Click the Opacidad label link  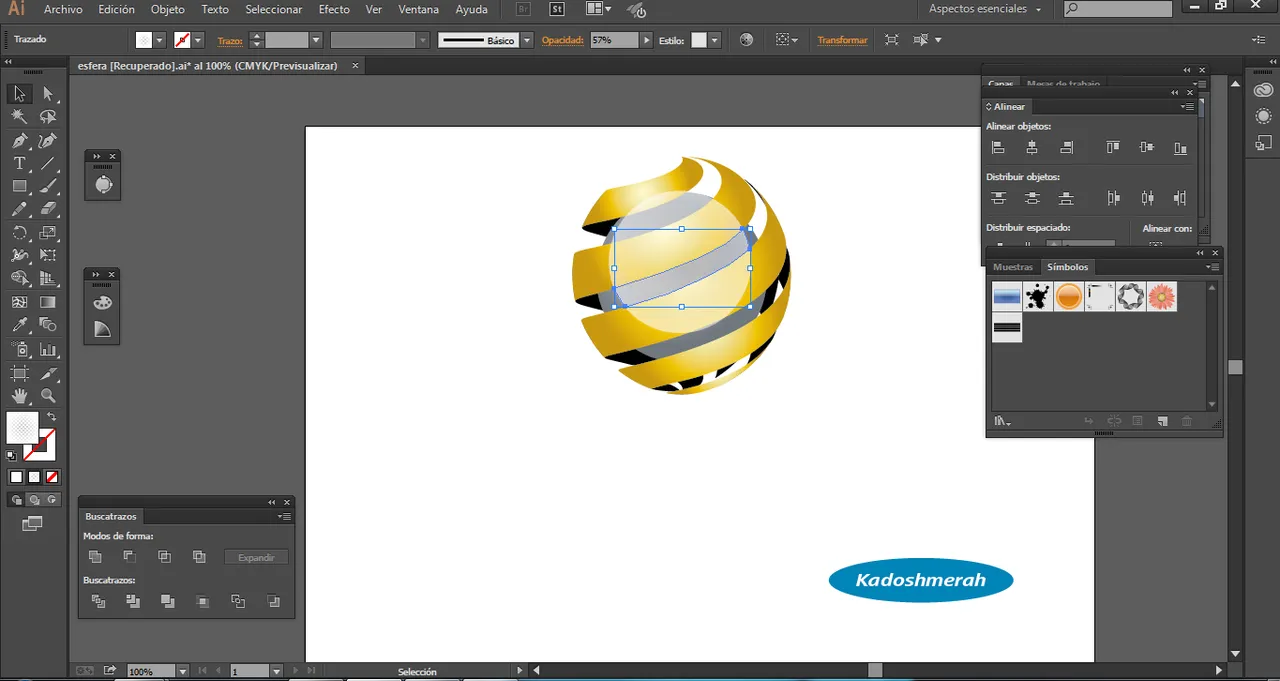[563, 40]
